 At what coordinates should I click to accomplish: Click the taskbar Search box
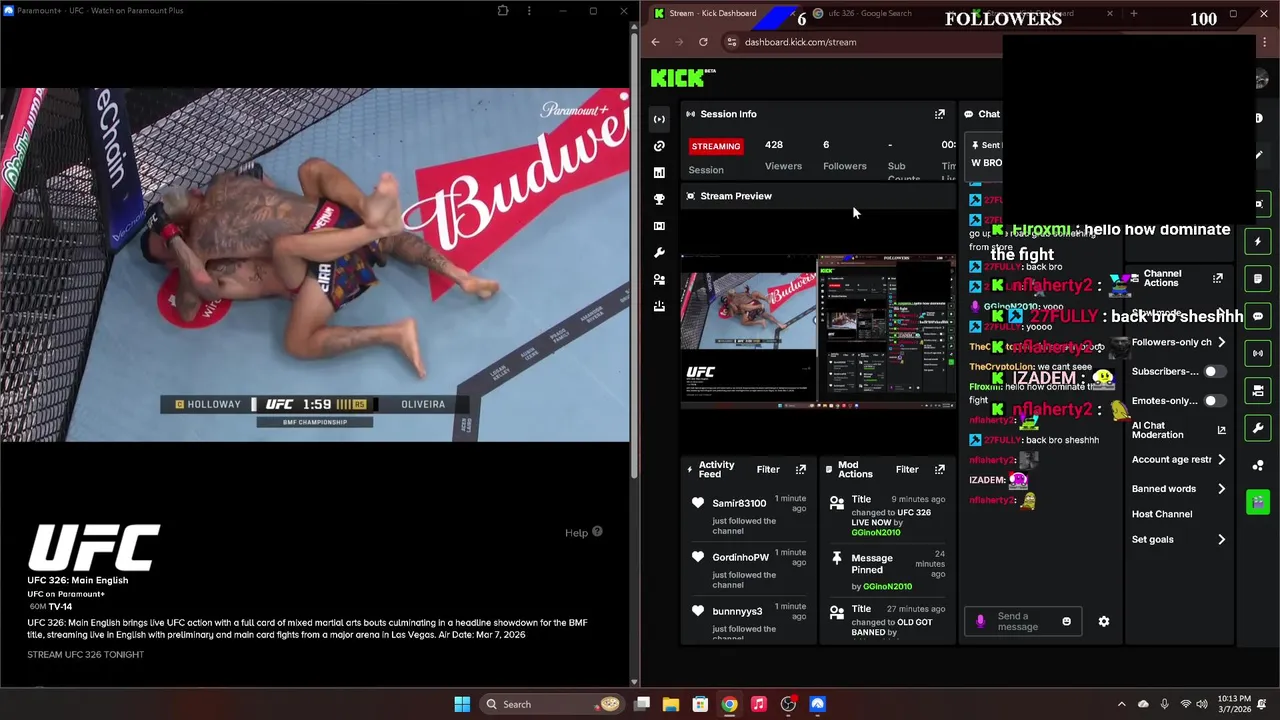click(551, 704)
